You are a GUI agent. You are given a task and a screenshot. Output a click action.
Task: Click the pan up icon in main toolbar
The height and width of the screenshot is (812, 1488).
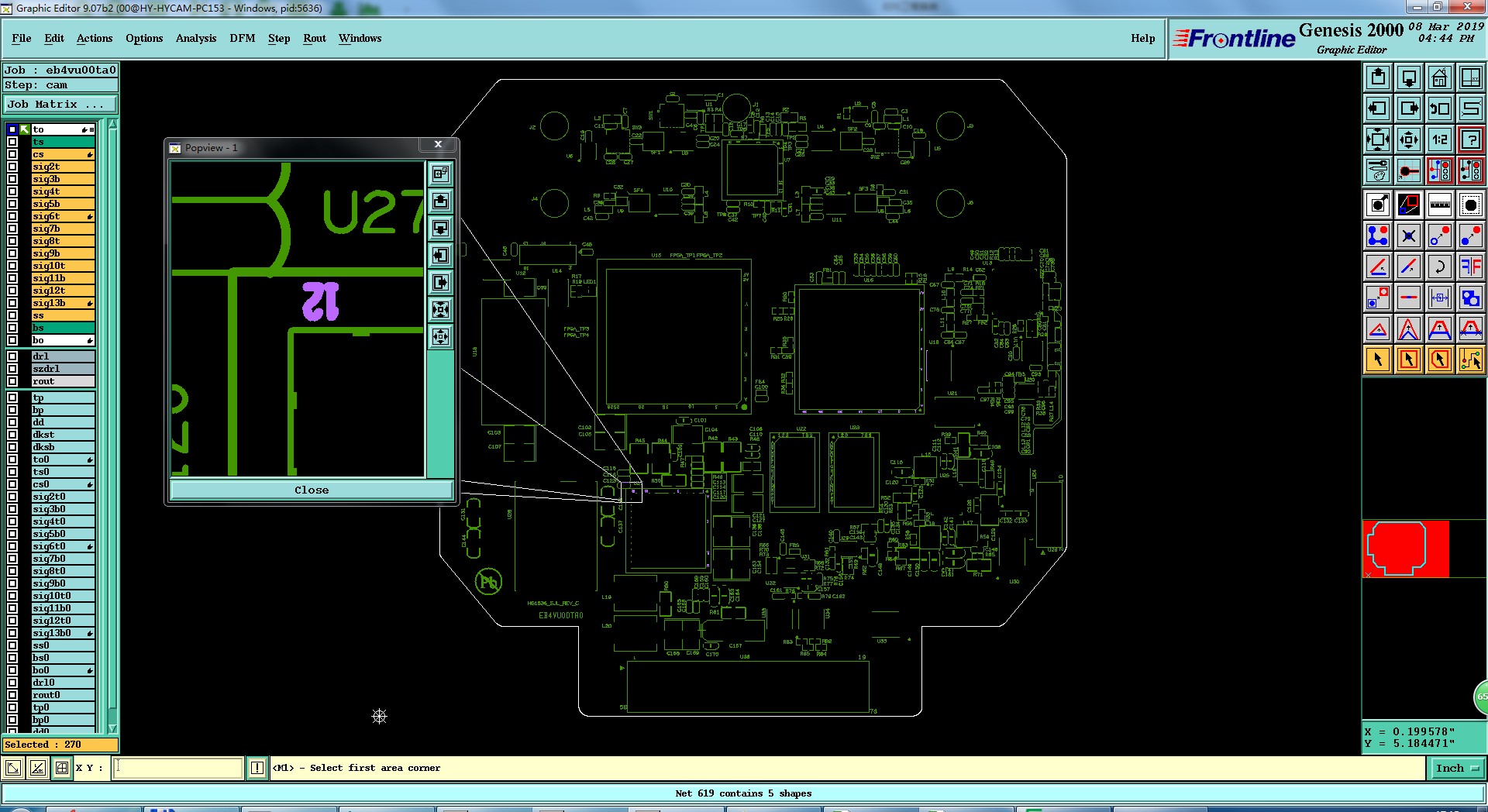1378,77
